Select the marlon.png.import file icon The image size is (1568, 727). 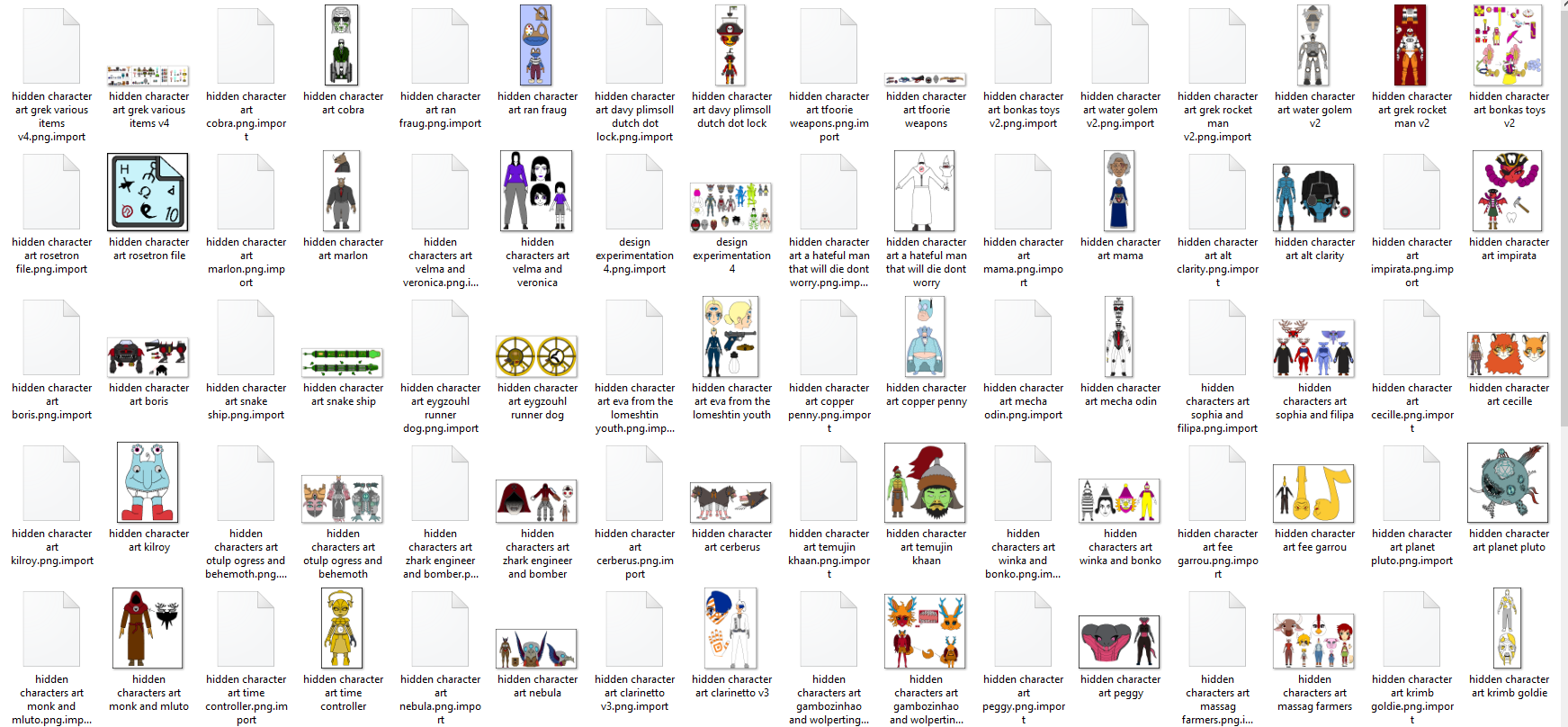point(246,192)
